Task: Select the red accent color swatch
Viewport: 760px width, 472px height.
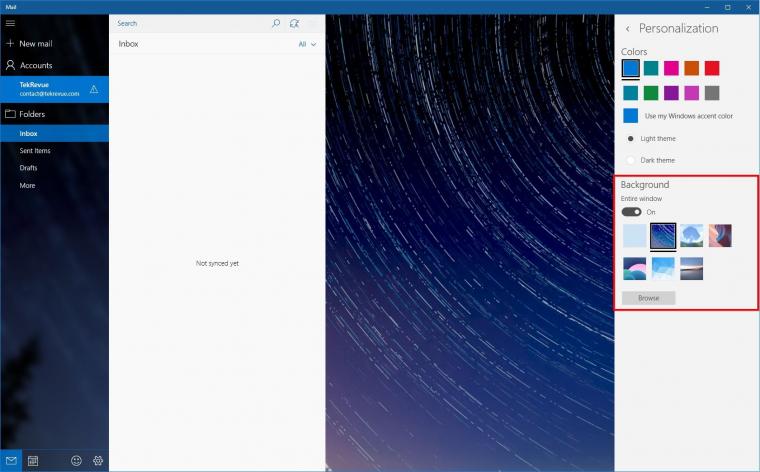Action: pos(712,68)
